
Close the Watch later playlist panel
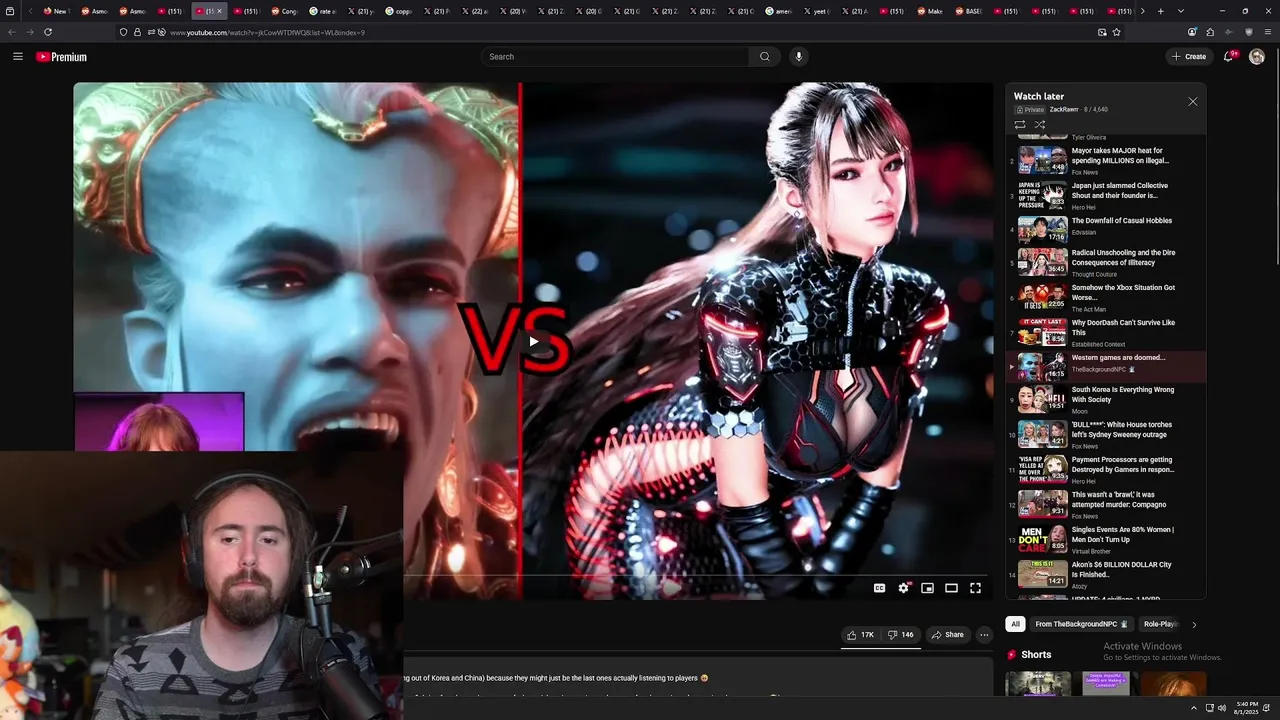(x=1192, y=102)
